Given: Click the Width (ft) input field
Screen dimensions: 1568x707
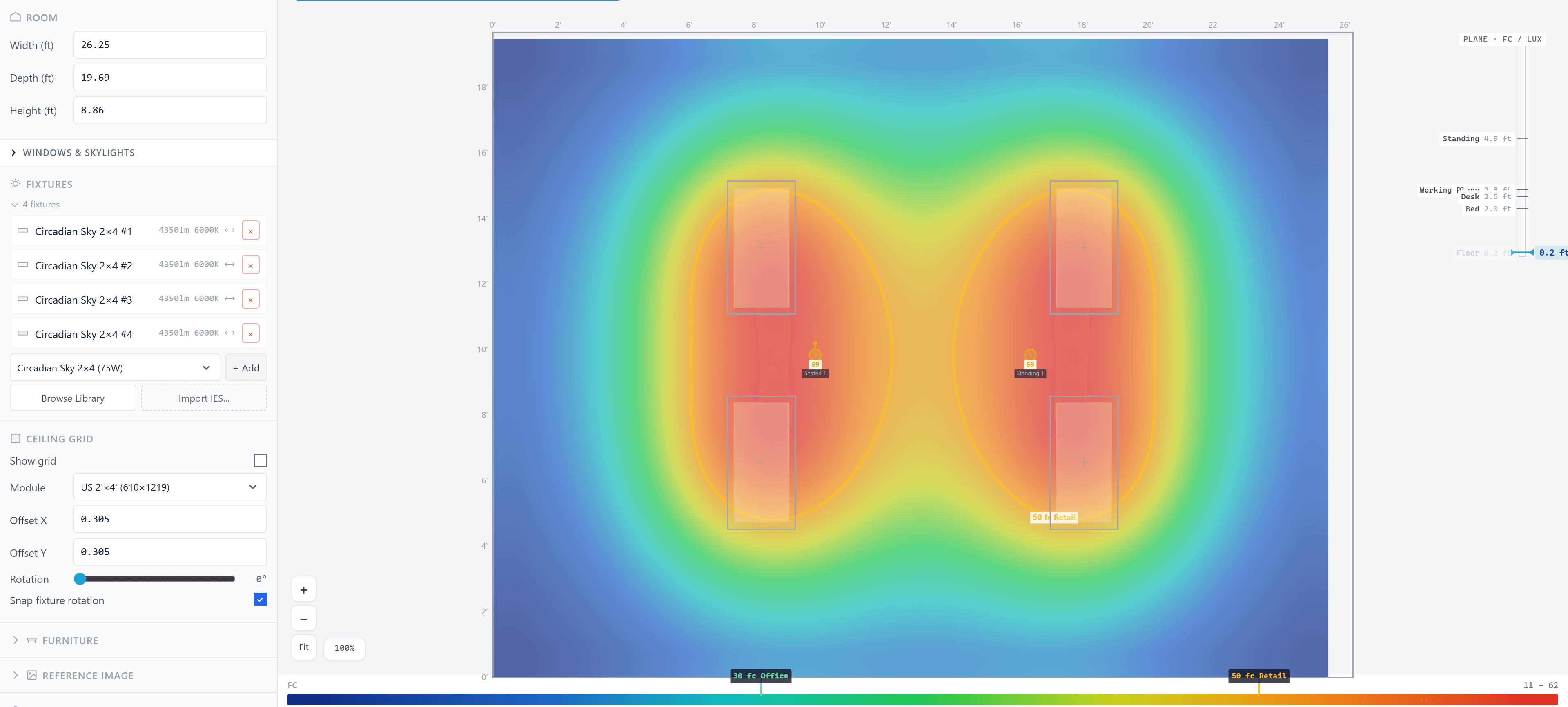Looking at the screenshot, I should pos(170,45).
